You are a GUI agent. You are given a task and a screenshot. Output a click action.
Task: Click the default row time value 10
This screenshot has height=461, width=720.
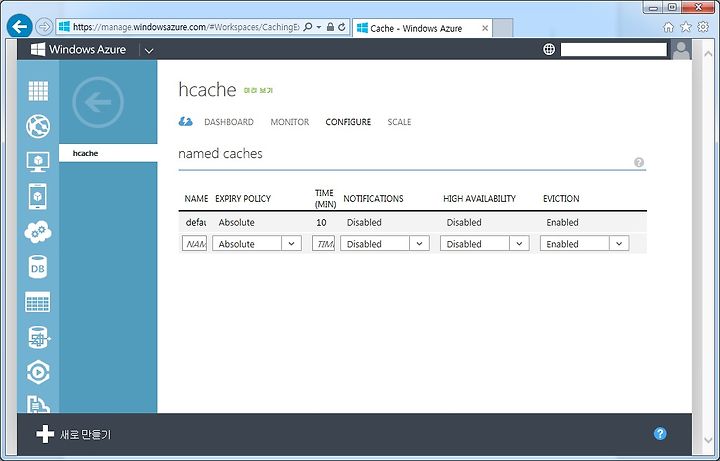click(x=321, y=222)
